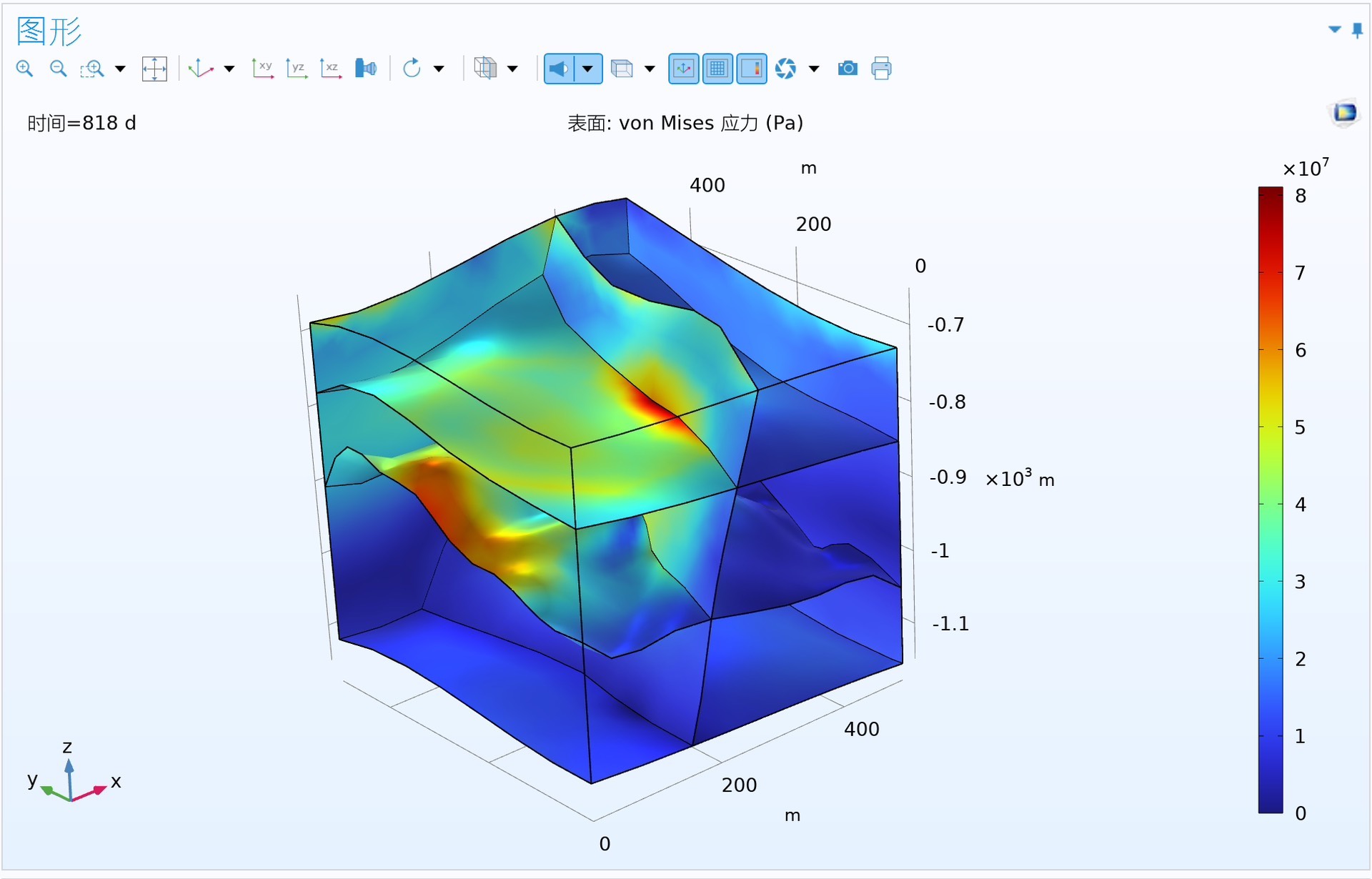Click the rainbow color legend bar

tap(1270, 500)
